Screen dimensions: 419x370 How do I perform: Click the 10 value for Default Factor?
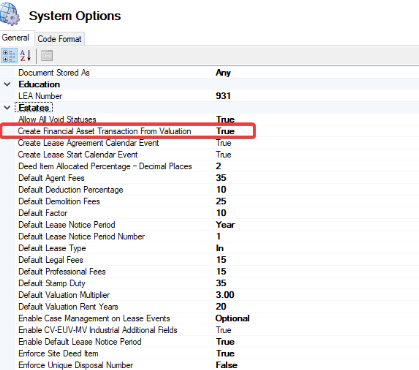[x=221, y=213]
